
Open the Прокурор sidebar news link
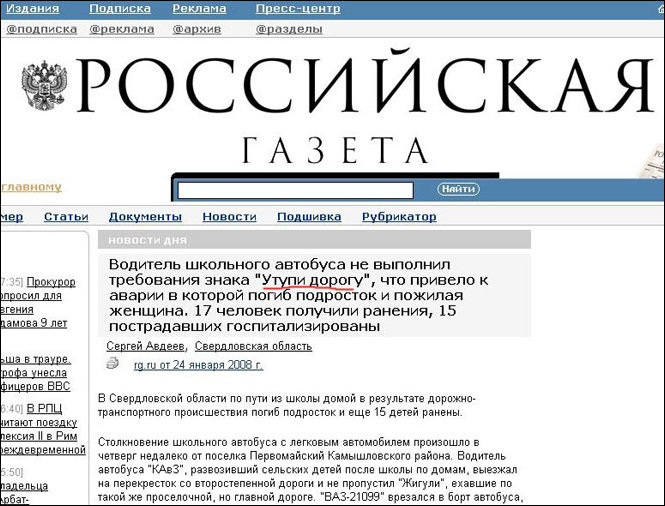(x=38, y=302)
